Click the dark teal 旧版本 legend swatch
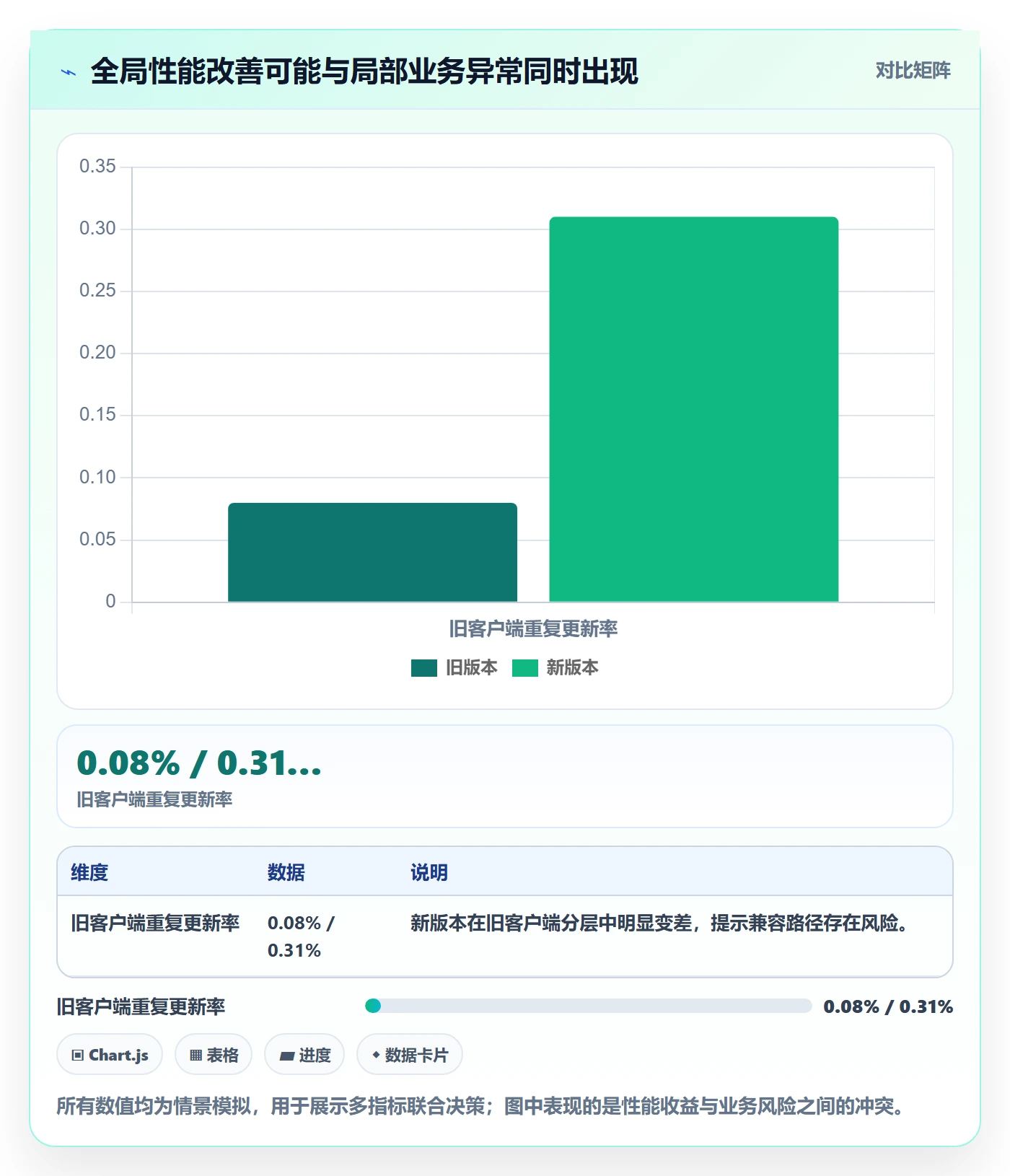The width and height of the screenshot is (1010, 1176). point(424,668)
